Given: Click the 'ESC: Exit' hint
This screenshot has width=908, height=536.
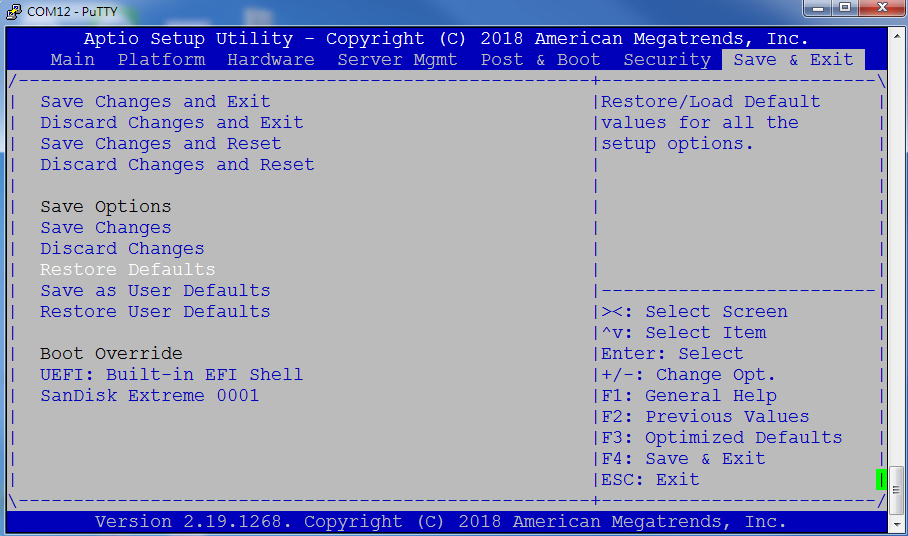Looking at the screenshot, I should [x=650, y=480].
